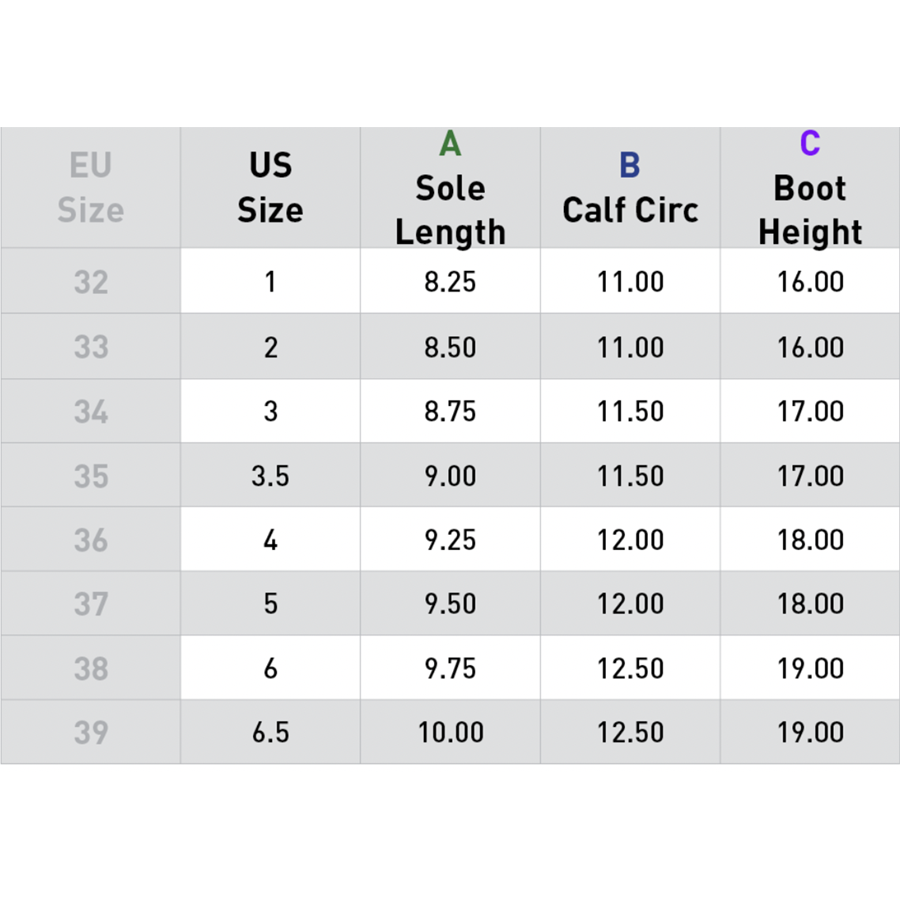
Task: Select EU size 32 row label
Action: click(90, 282)
